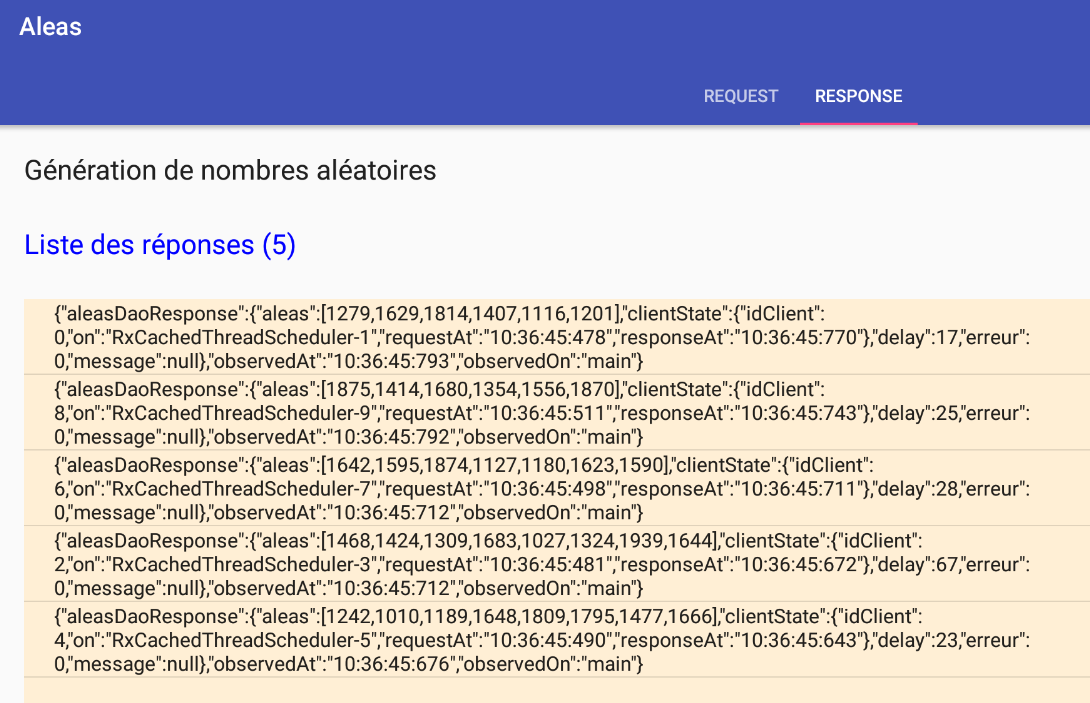
Task: Click the 'Génération de nombres aléatoires' heading
Action: point(230,171)
